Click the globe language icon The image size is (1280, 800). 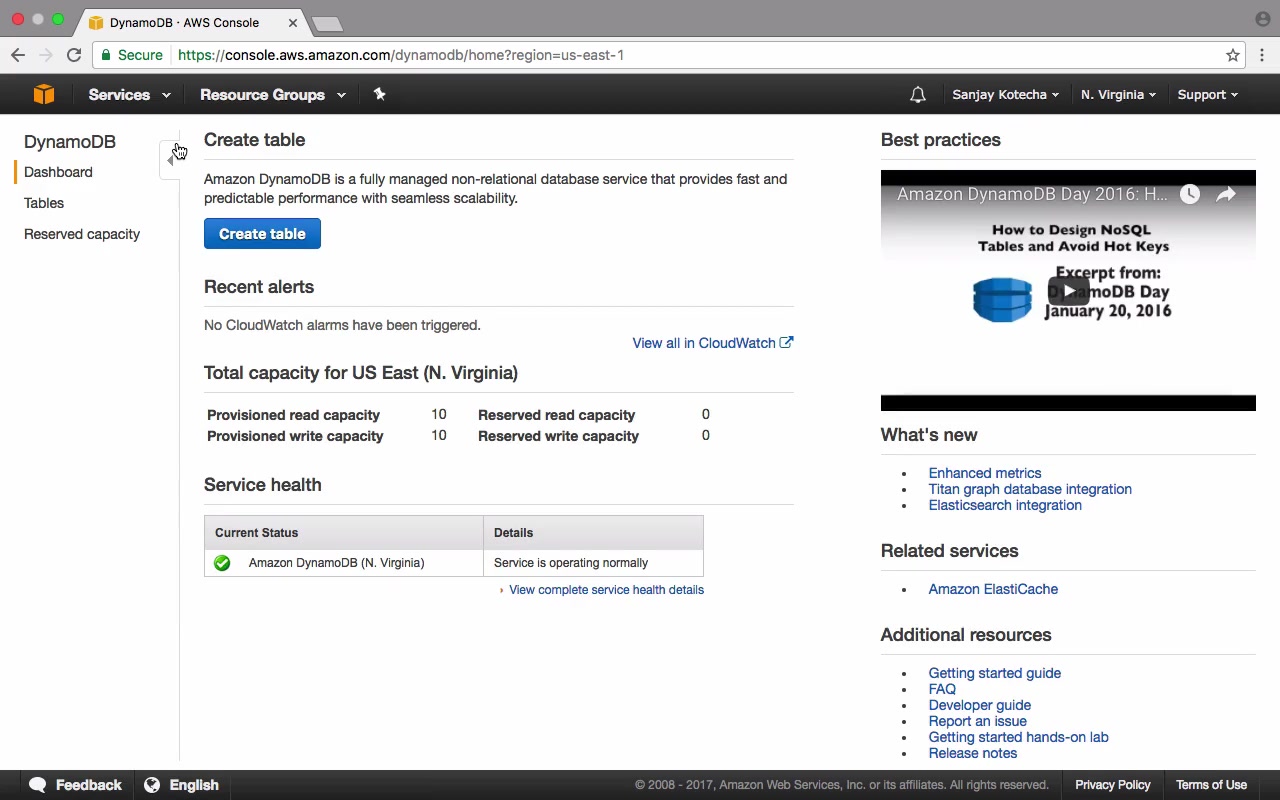pos(152,785)
